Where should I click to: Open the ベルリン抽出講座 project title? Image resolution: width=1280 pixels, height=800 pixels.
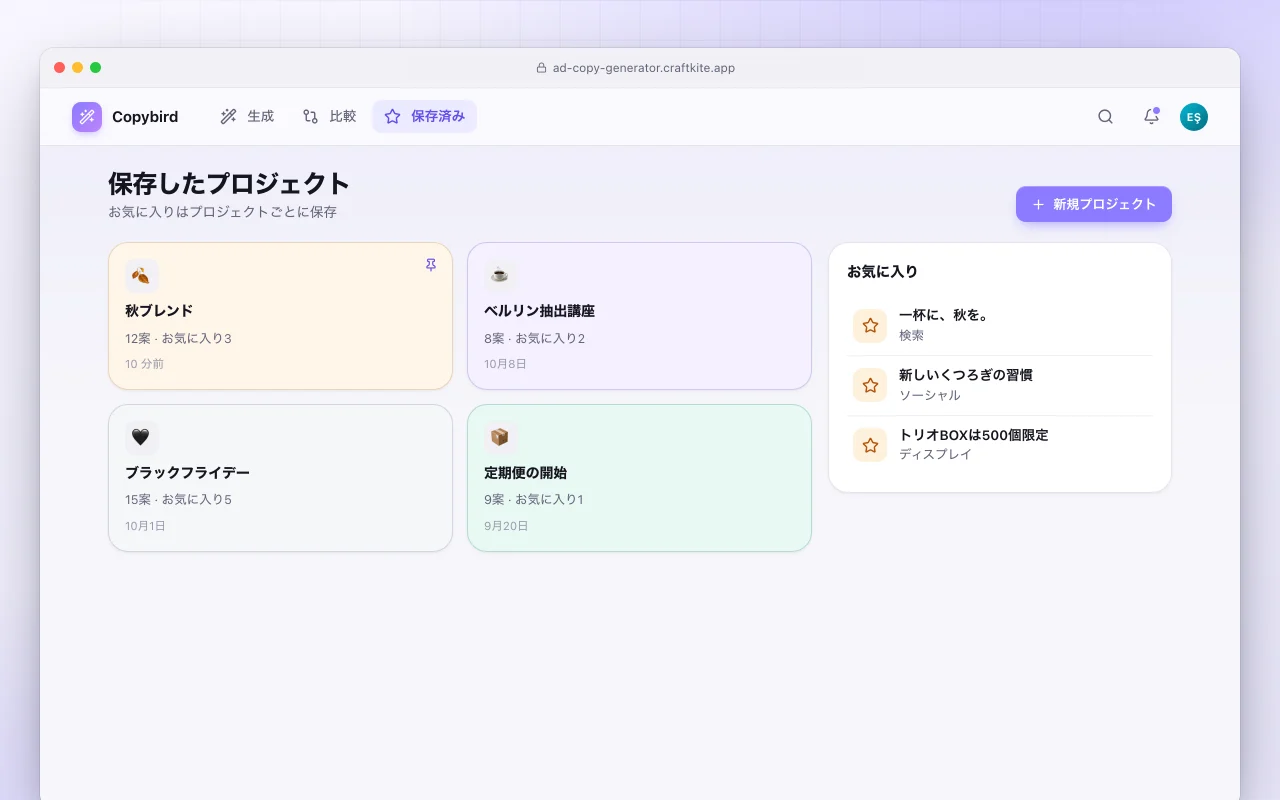click(540, 311)
